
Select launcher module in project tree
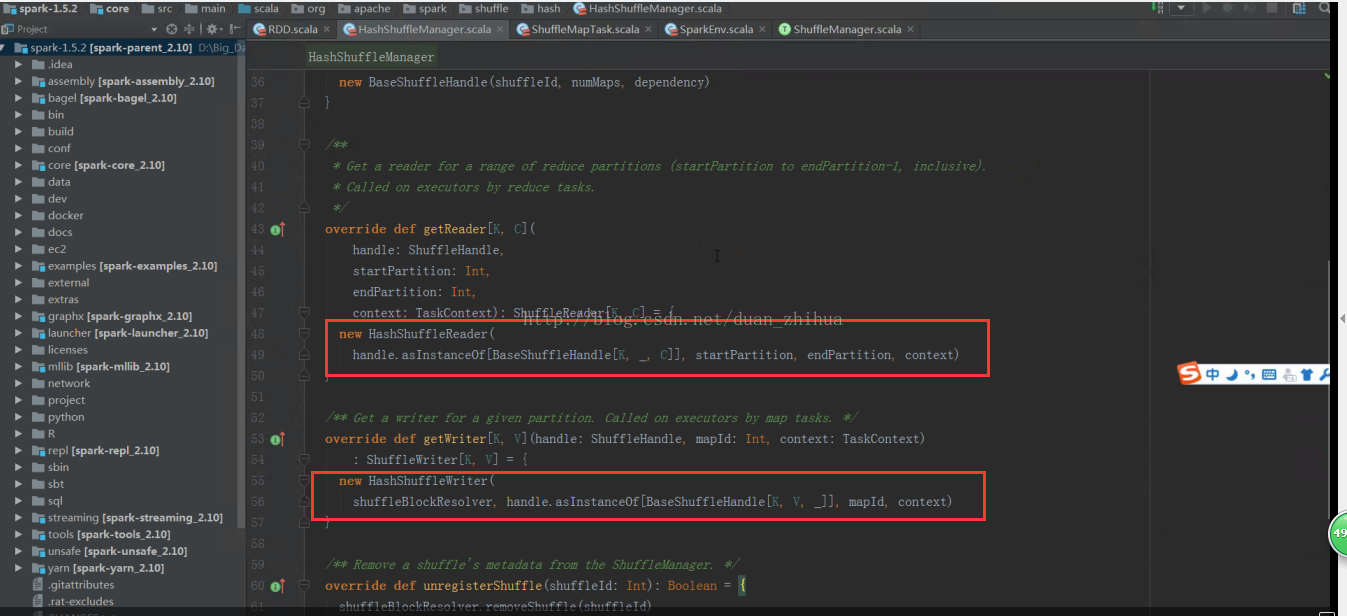coord(127,333)
